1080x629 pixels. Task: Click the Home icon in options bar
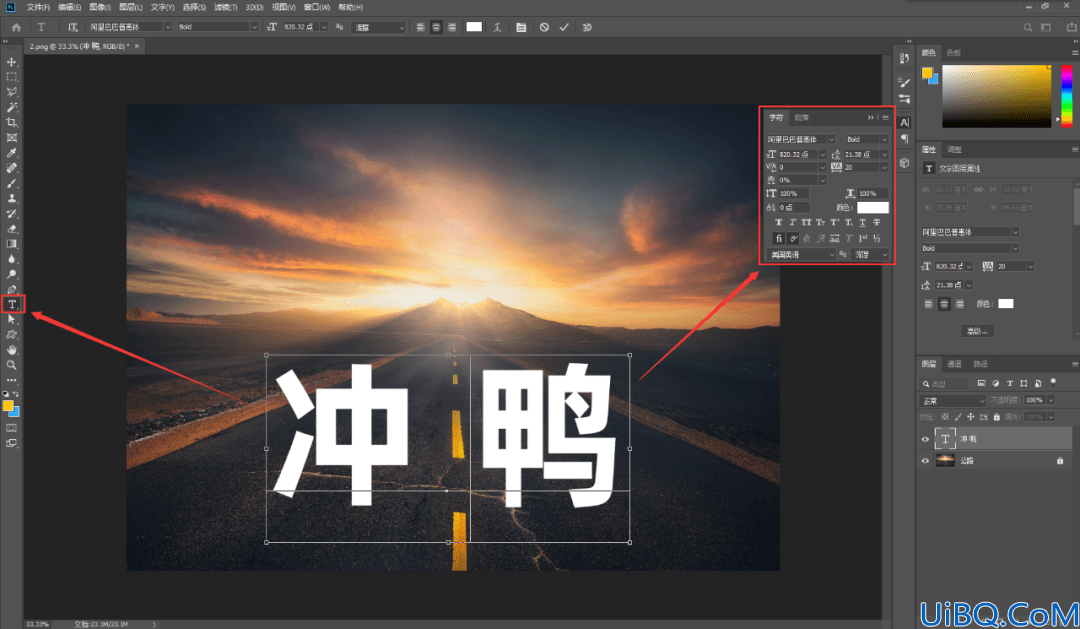17,28
